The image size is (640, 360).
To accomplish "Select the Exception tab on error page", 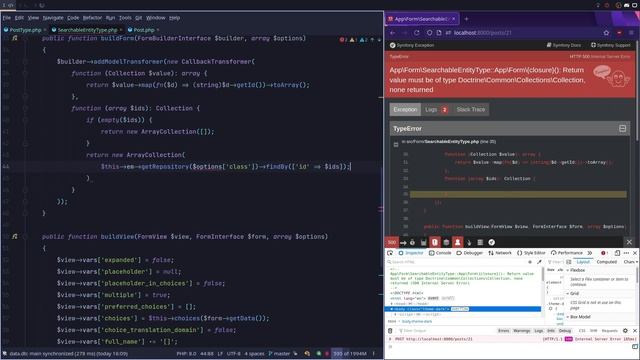I will 405,109.
